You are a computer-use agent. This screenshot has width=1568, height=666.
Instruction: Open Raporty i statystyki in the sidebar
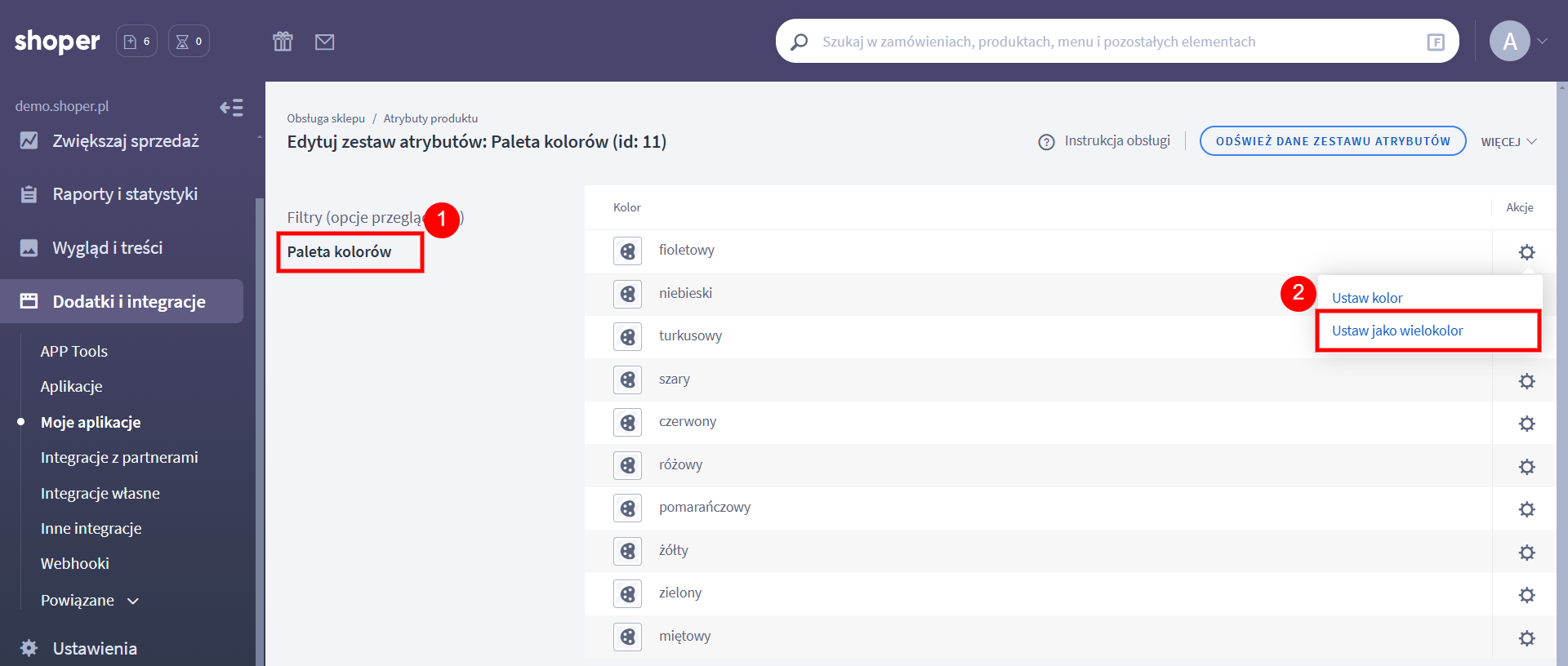point(125,194)
